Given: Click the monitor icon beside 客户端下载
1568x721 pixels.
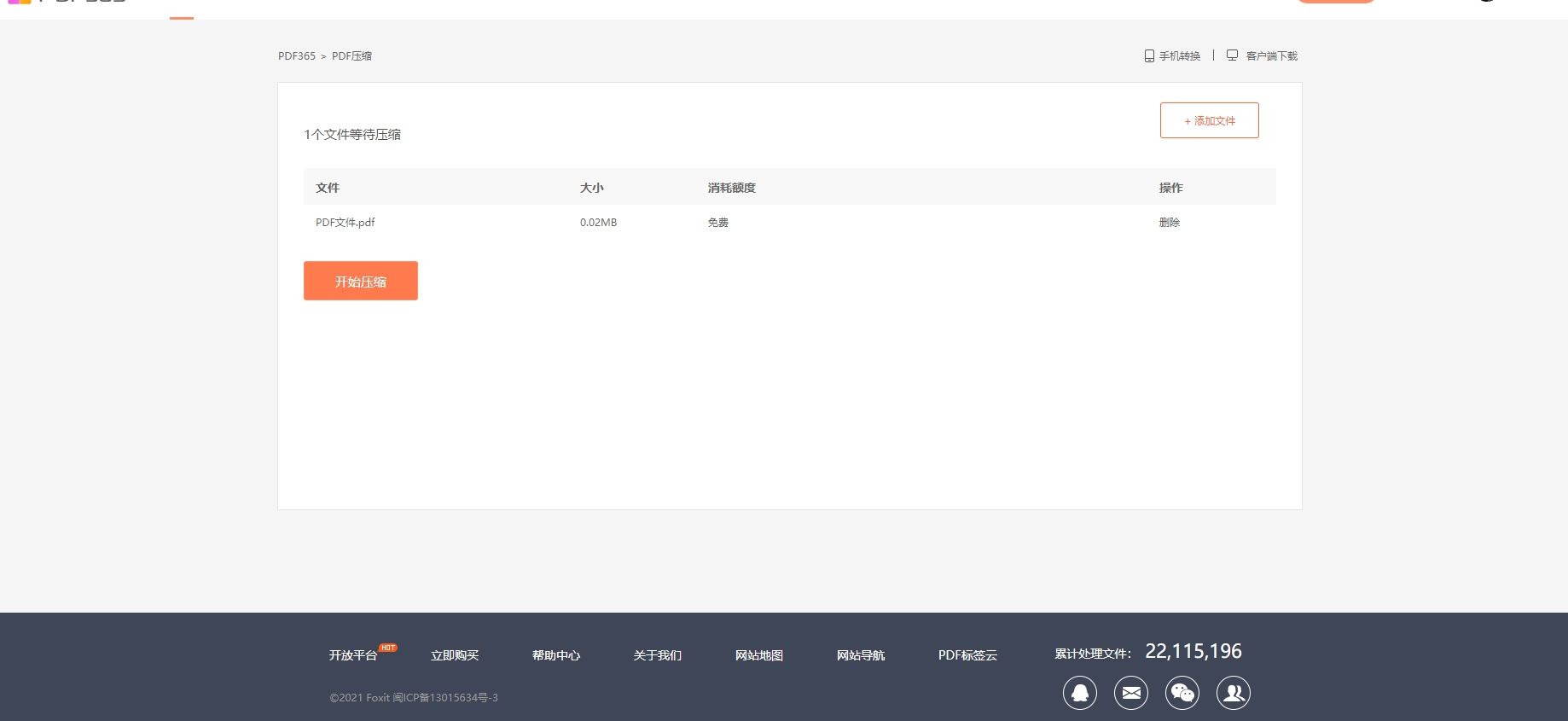Looking at the screenshot, I should coord(1232,55).
